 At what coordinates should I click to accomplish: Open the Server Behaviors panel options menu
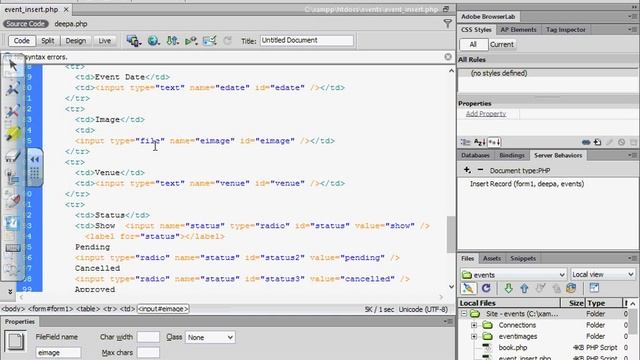[x=632, y=155]
